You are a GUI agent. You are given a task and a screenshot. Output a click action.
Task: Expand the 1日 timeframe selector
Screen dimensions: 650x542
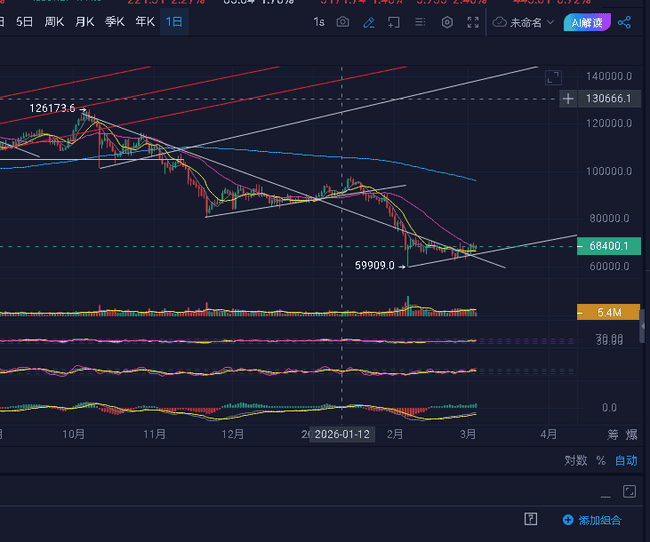(x=176, y=22)
